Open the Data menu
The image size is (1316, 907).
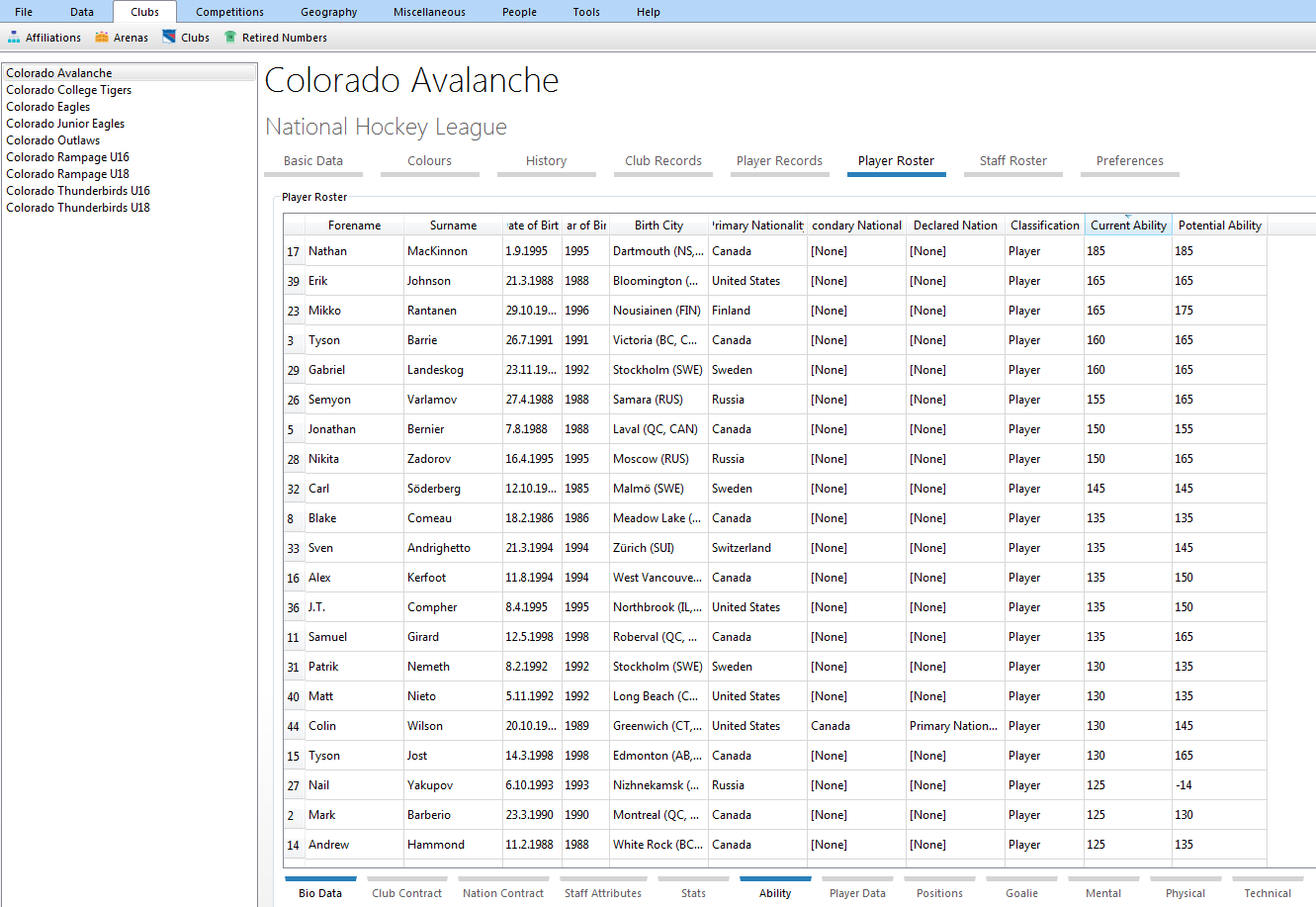82,12
